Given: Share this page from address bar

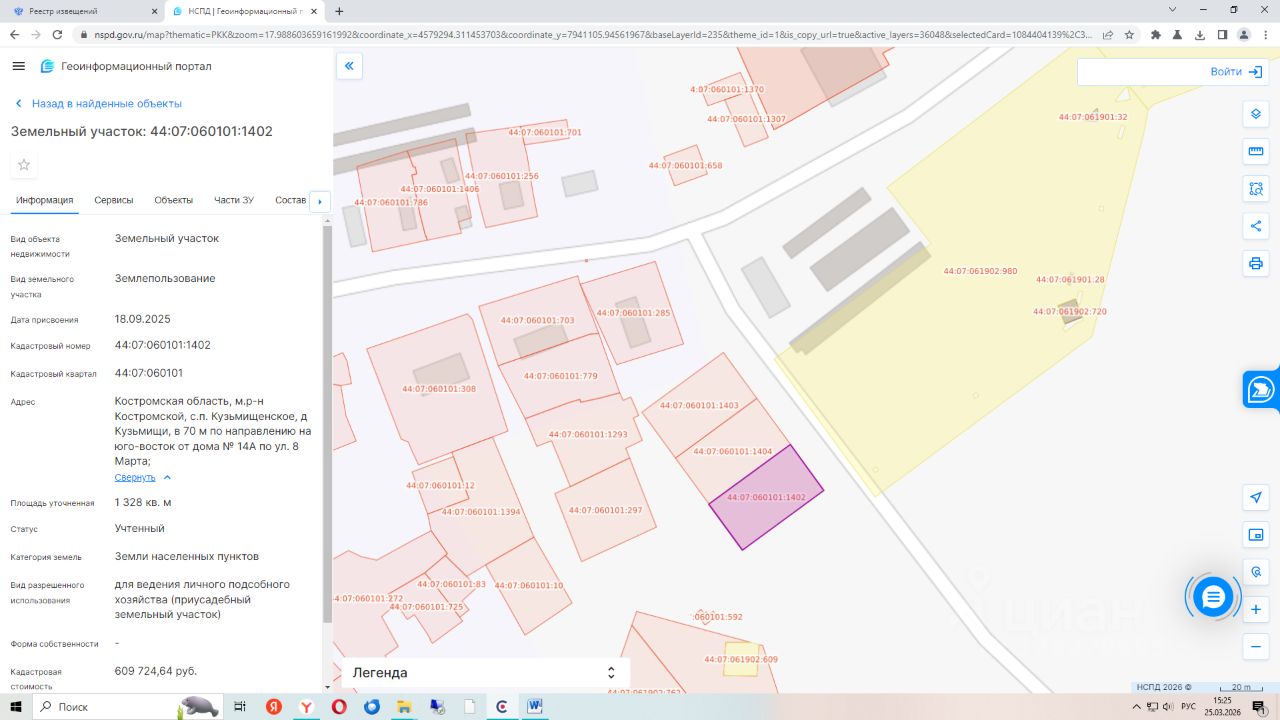Looking at the screenshot, I should [x=1108, y=34].
